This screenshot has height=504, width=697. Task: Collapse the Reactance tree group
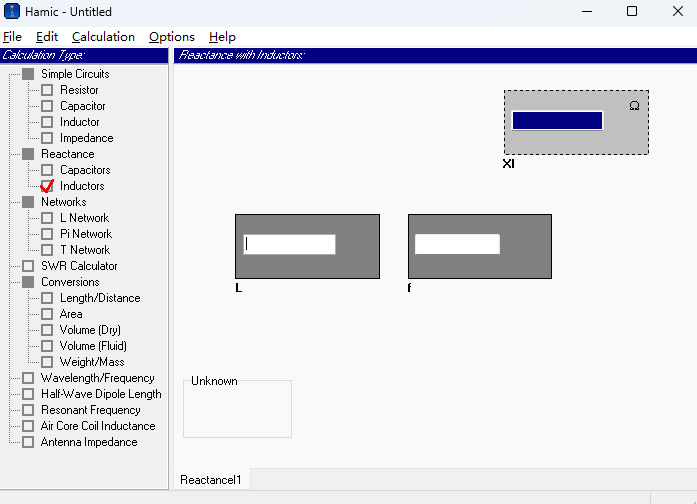click(28, 154)
